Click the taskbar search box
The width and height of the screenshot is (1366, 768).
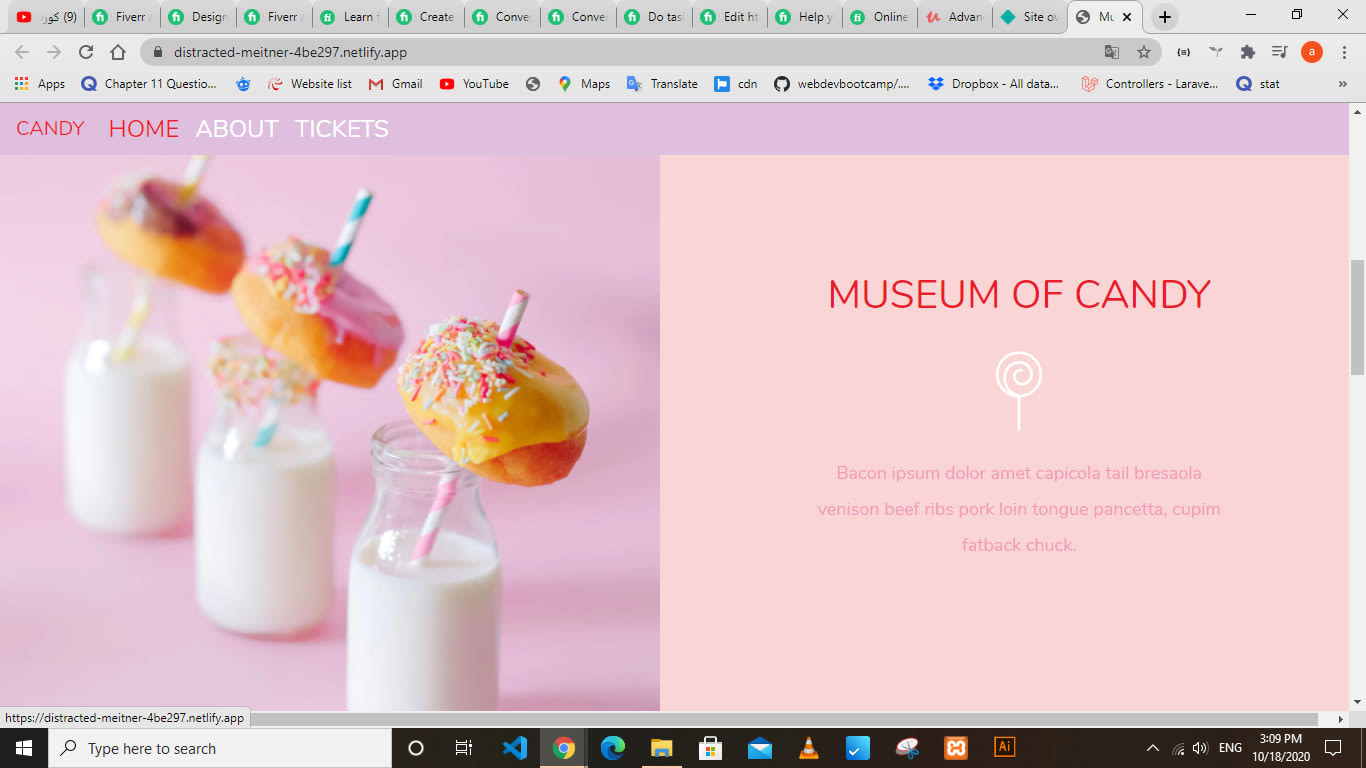click(220, 748)
